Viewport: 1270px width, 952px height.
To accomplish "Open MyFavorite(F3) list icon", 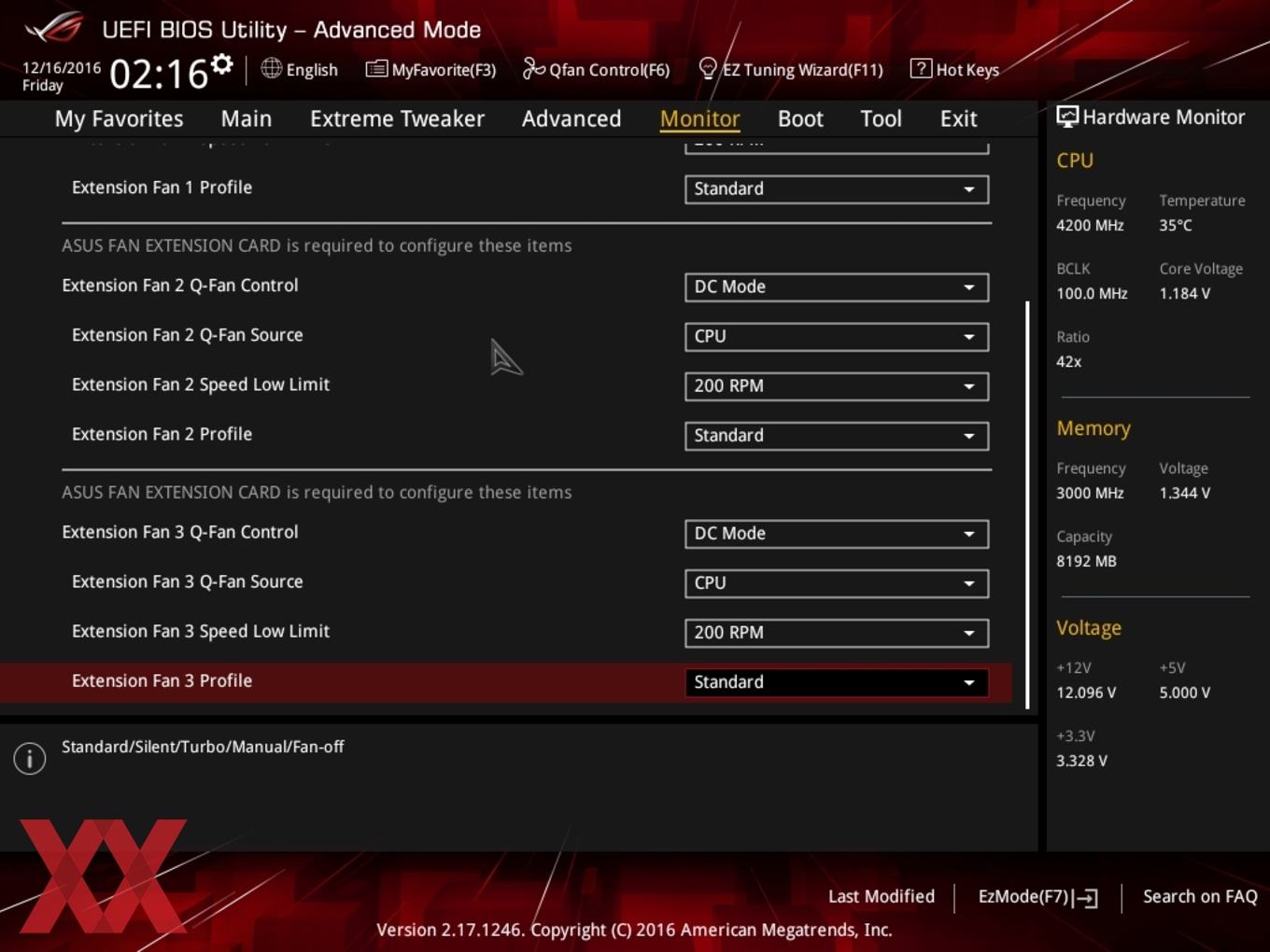I will click(376, 69).
